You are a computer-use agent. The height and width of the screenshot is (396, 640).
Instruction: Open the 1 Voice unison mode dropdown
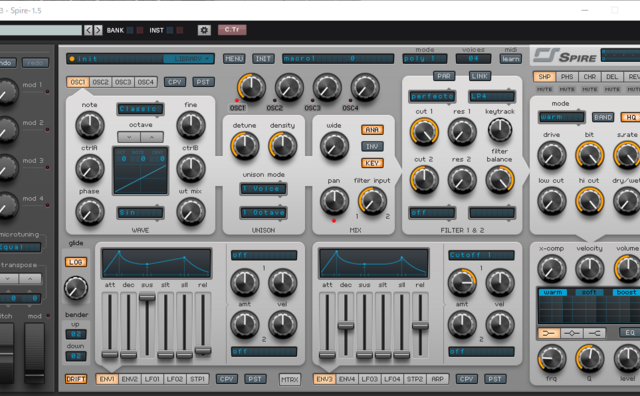(x=263, y=189)
